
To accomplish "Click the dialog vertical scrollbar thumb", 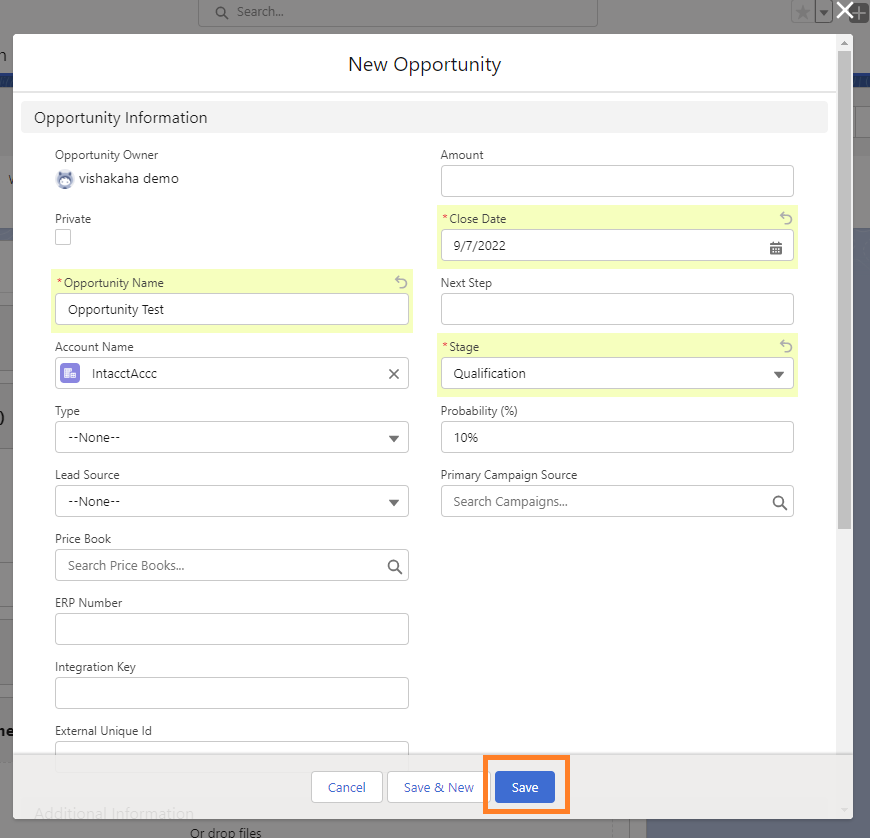I will [844, 290].
